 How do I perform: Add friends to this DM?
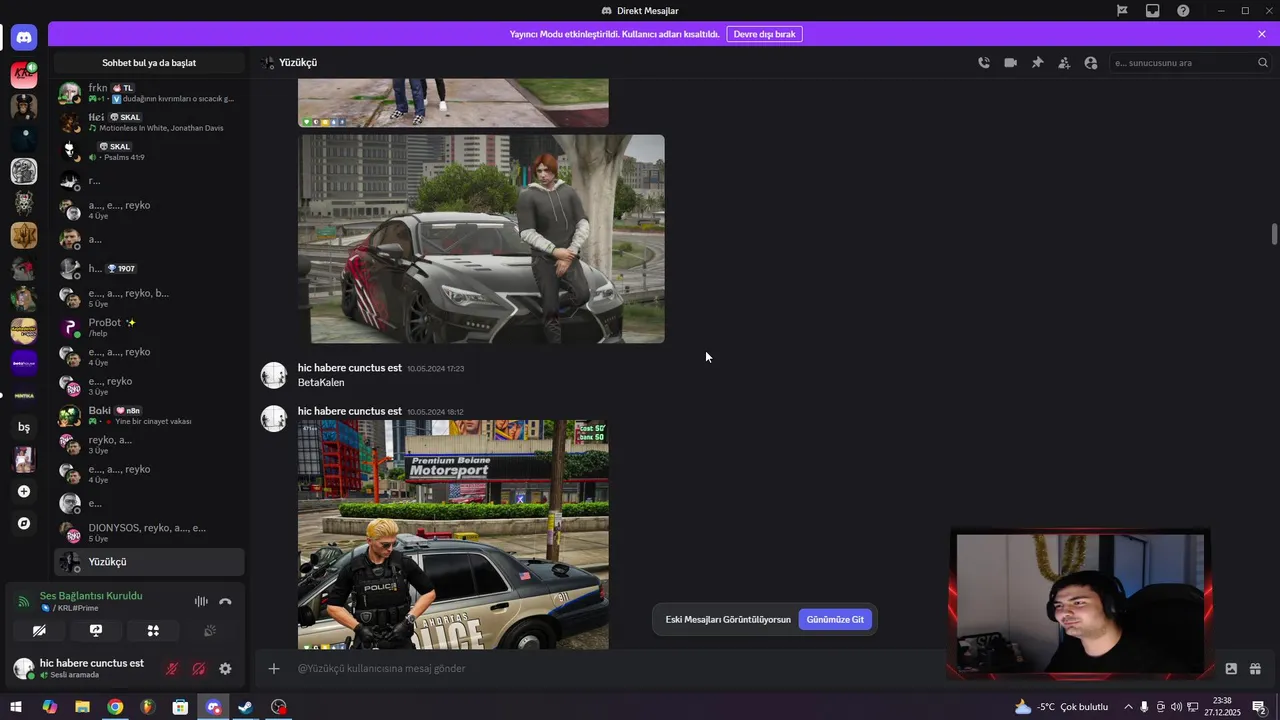1064,63
